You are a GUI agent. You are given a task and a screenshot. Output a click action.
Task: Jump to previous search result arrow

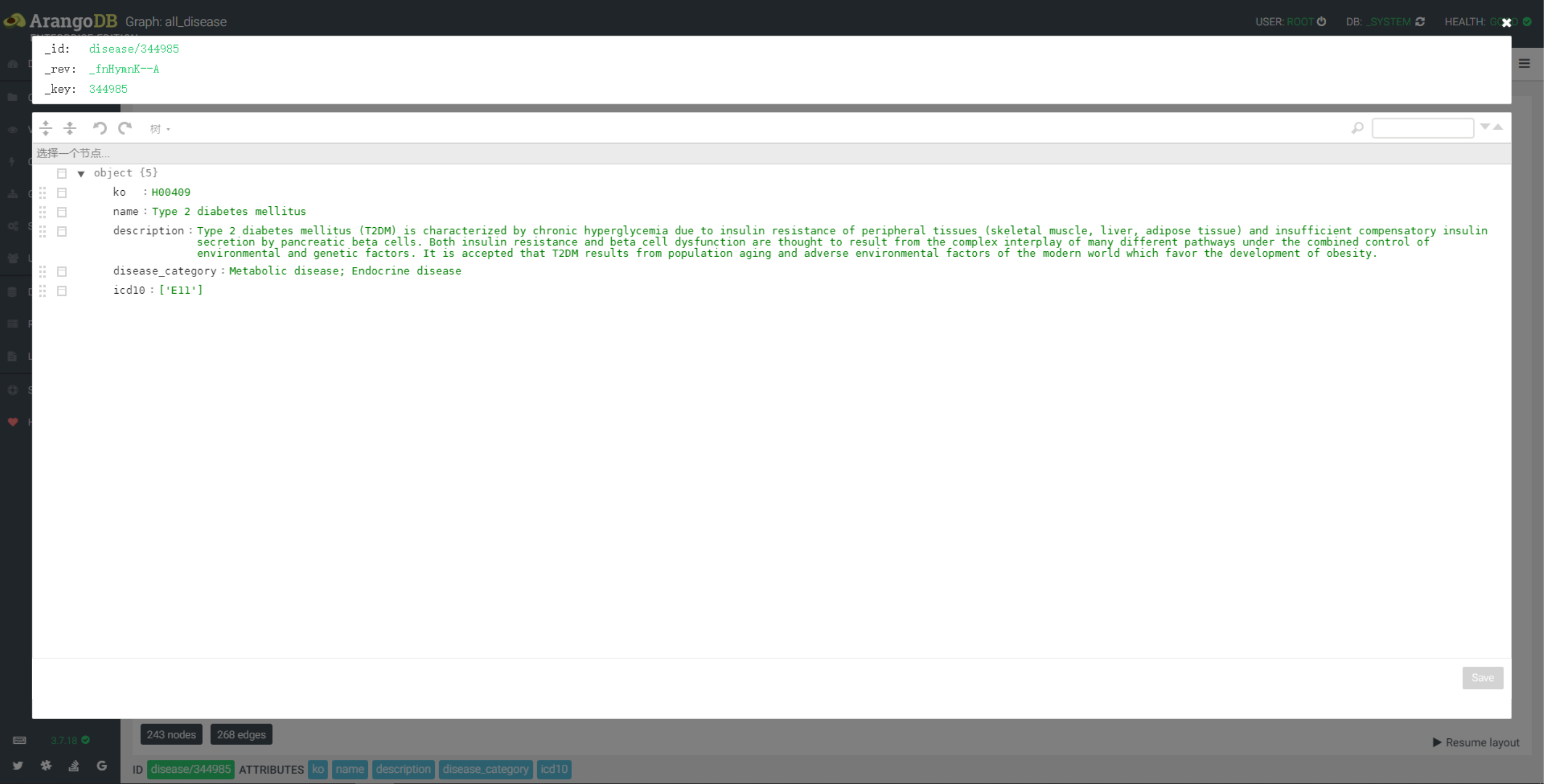tap(1498, 126)
